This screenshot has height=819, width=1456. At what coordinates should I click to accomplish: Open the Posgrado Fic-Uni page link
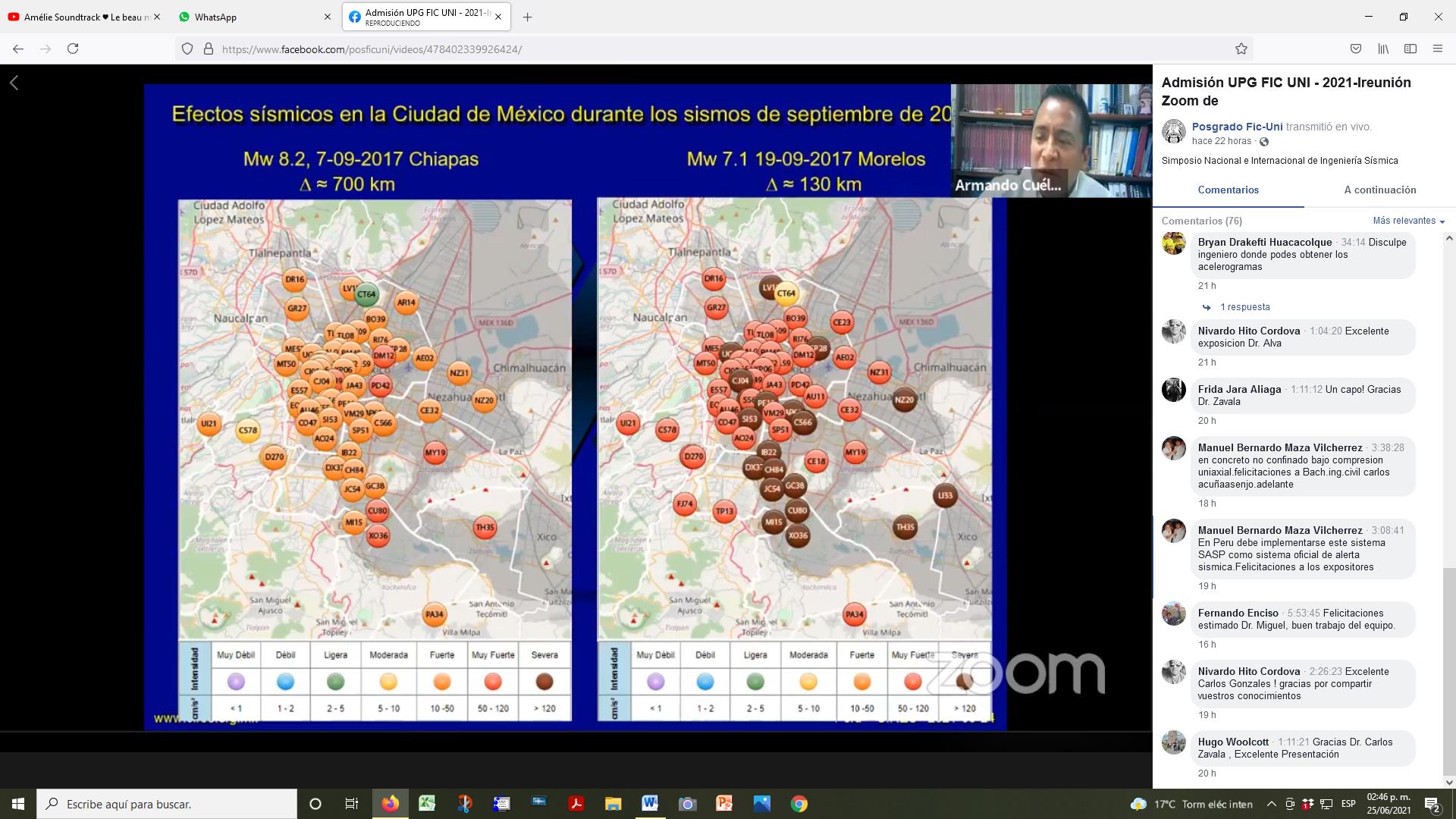[1237, 127]
